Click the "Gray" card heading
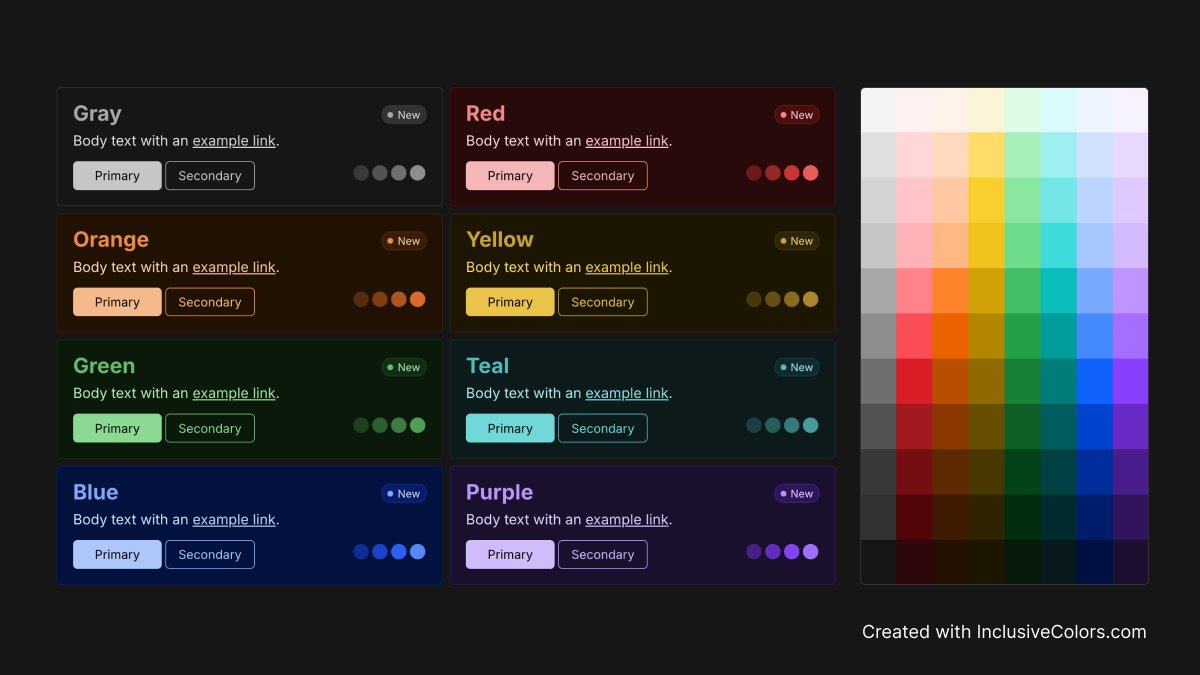 [97, 113]
